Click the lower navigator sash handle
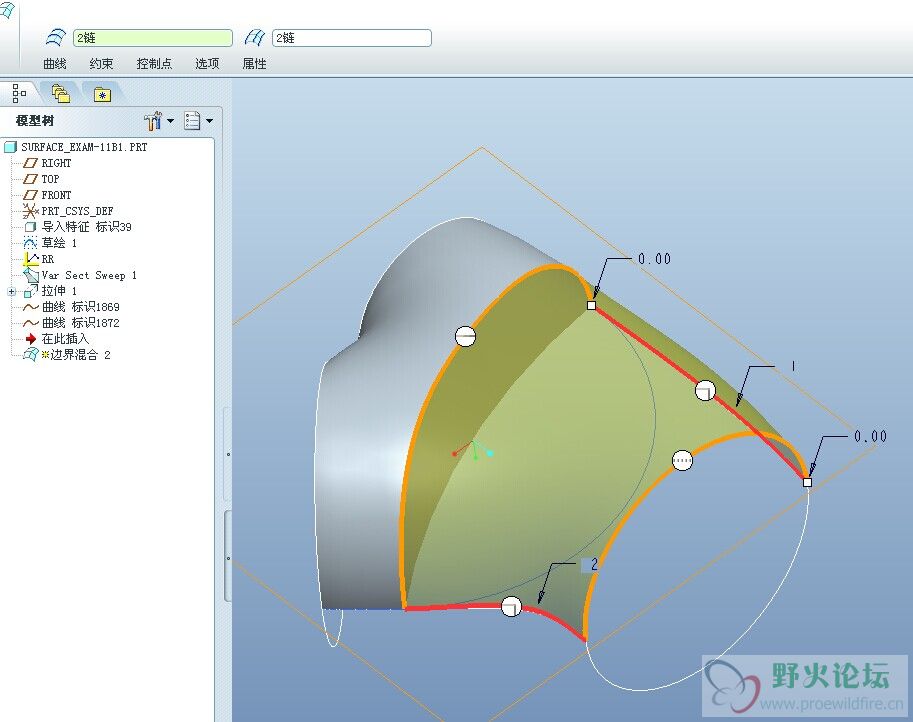913x722 pixels. pyautogui.click(x=228, y=557)
